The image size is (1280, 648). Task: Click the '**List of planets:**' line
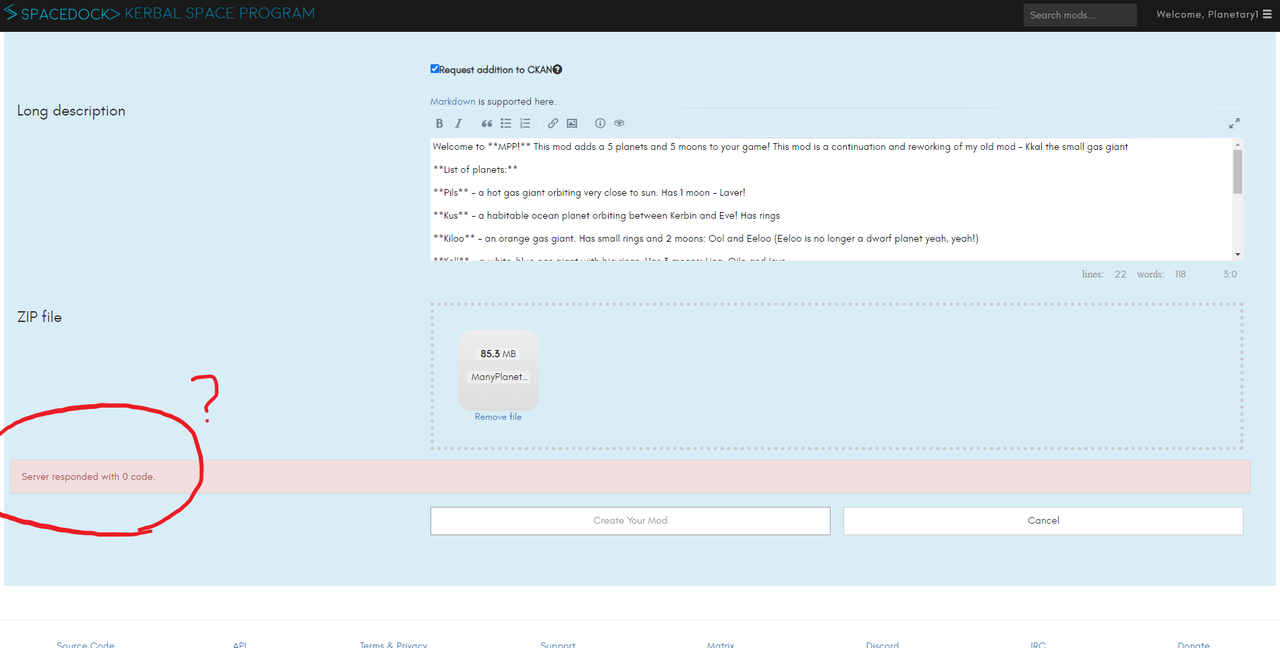pos(475,170)
